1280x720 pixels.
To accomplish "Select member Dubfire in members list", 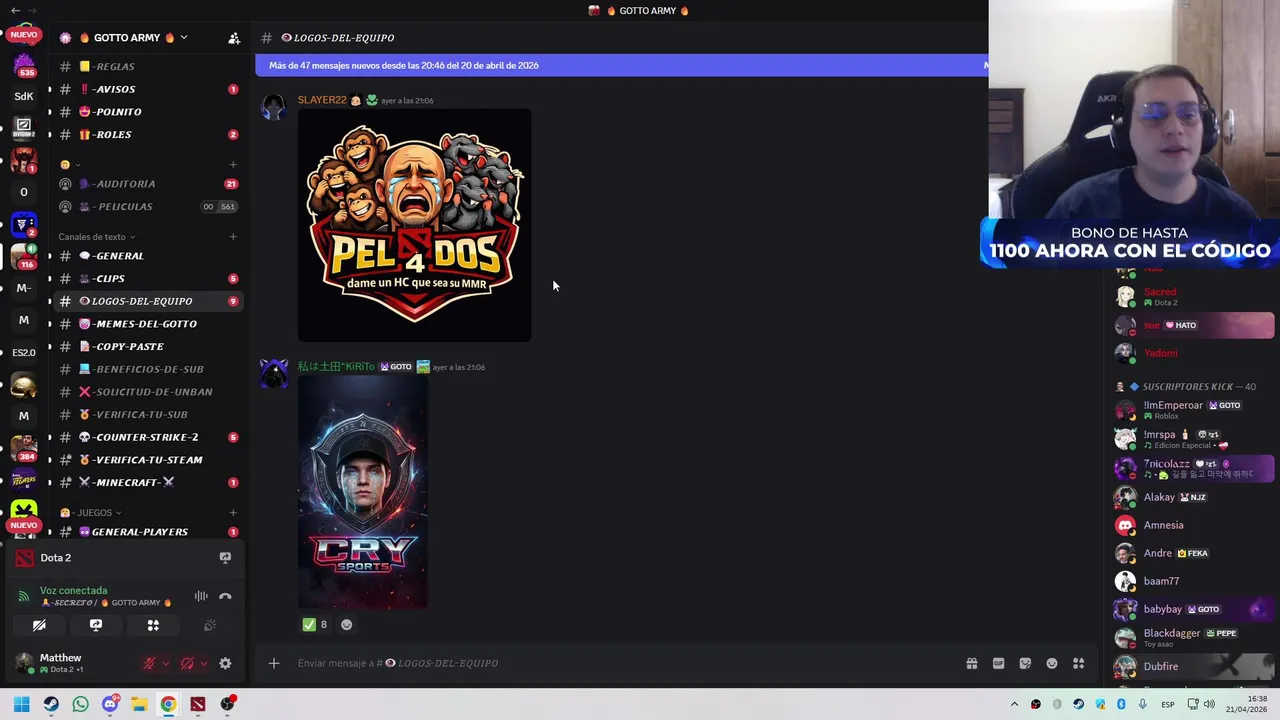I will [x=1195, y=666].
